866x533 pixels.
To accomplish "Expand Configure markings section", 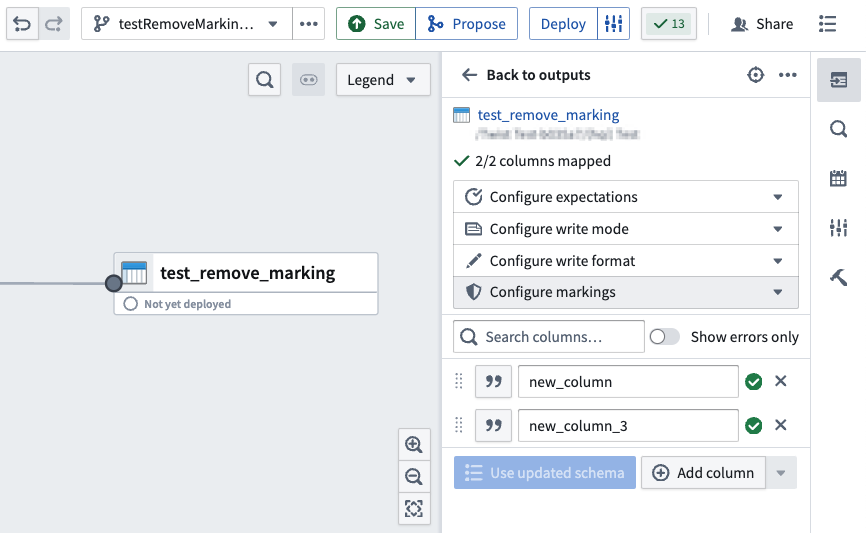I will 626,292.
